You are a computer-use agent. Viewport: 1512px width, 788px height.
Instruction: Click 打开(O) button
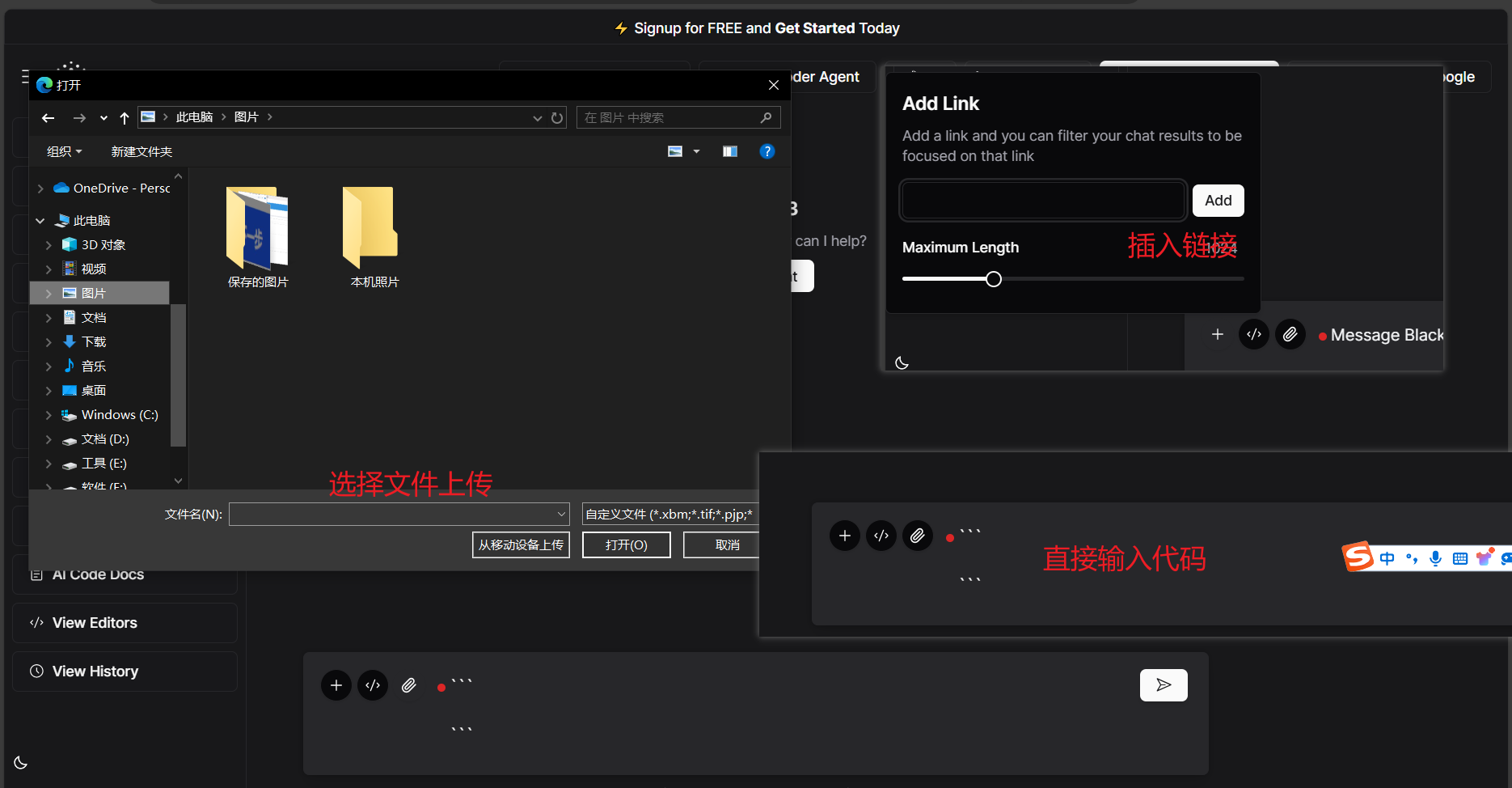[x=627, y=544]
